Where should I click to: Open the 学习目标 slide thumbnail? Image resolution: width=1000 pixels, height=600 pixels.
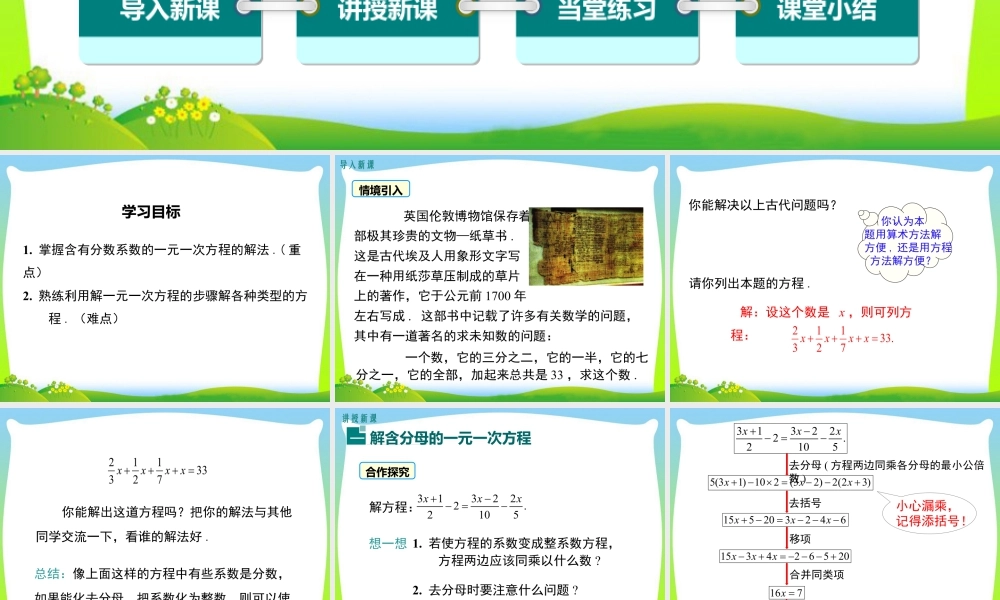point(166,278)
